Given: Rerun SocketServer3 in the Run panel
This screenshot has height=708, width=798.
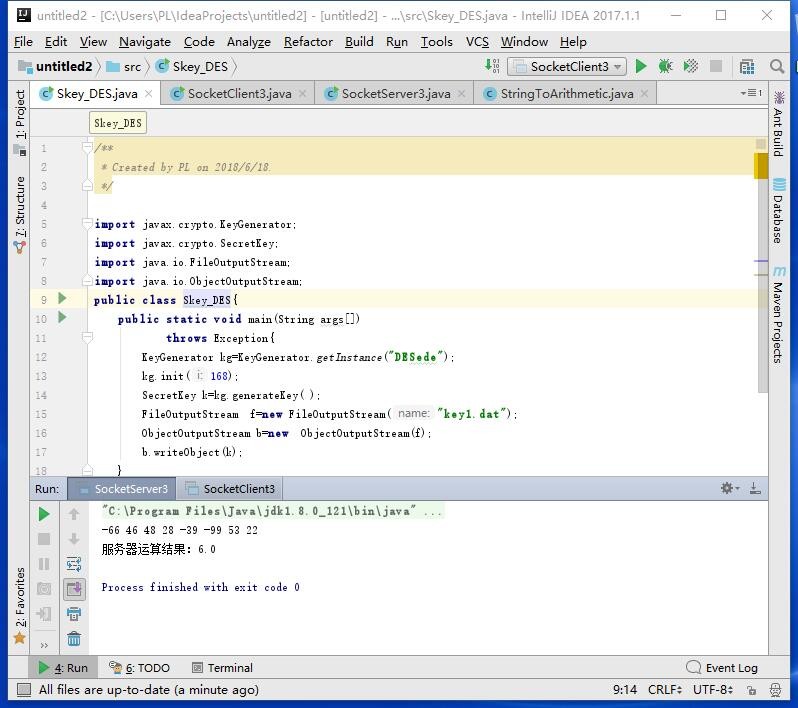Looking at the screenshot, I should click(44, 514).
